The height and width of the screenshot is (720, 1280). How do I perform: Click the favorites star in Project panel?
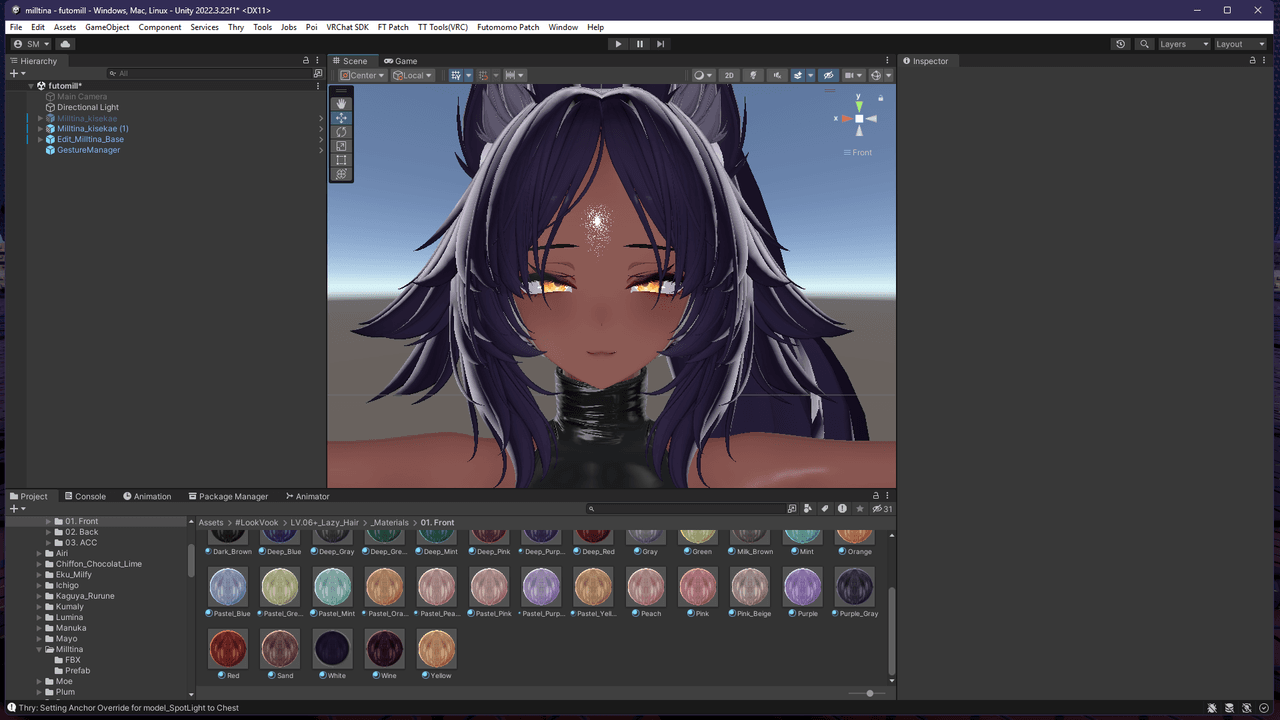[x=859, y=509]
